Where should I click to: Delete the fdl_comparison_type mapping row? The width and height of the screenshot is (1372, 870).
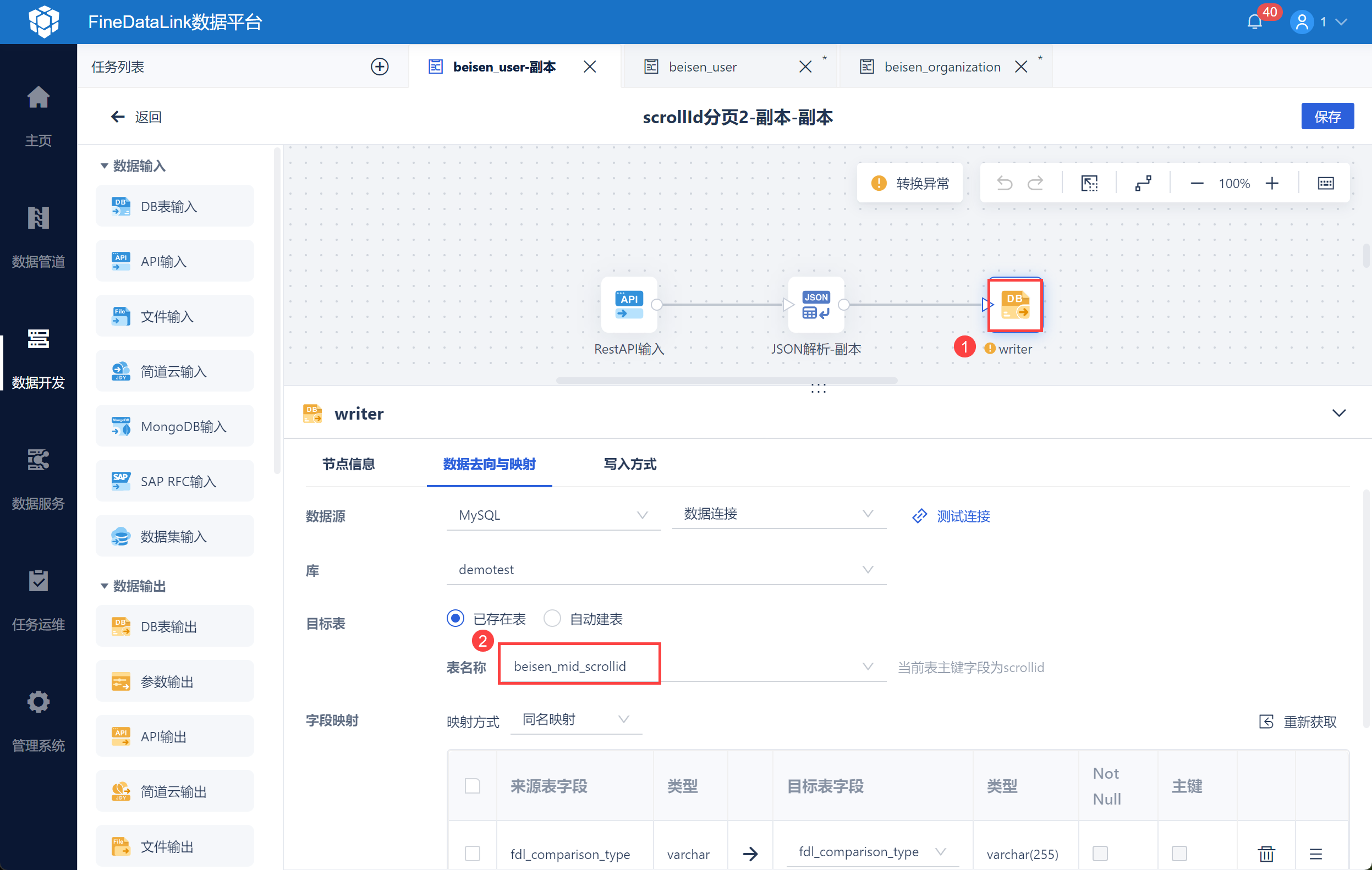(1266, 853)
